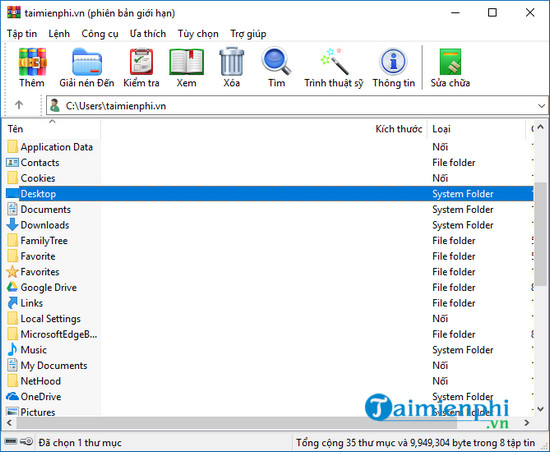Click the OneDrive cloud icon

tap(12, 397)
